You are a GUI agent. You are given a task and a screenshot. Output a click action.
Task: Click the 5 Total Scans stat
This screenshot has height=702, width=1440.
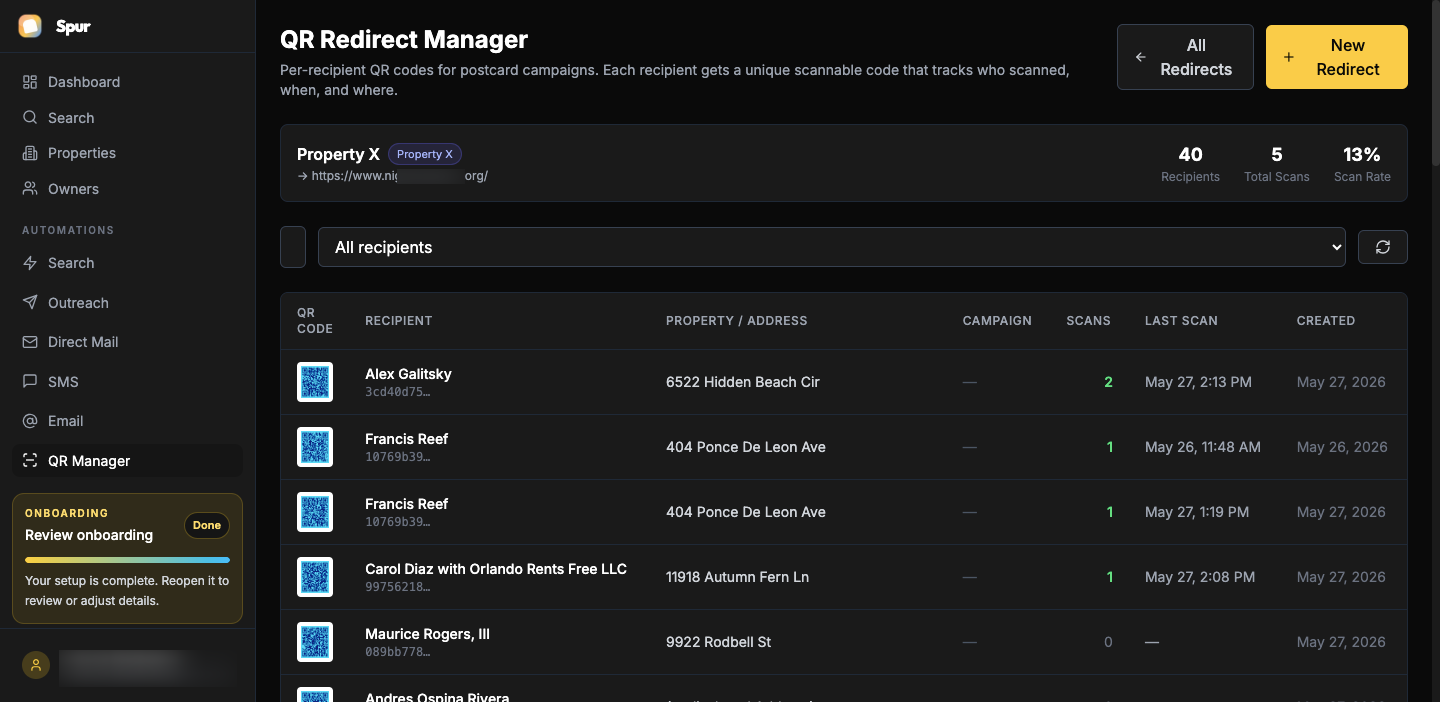(1277, 164)
